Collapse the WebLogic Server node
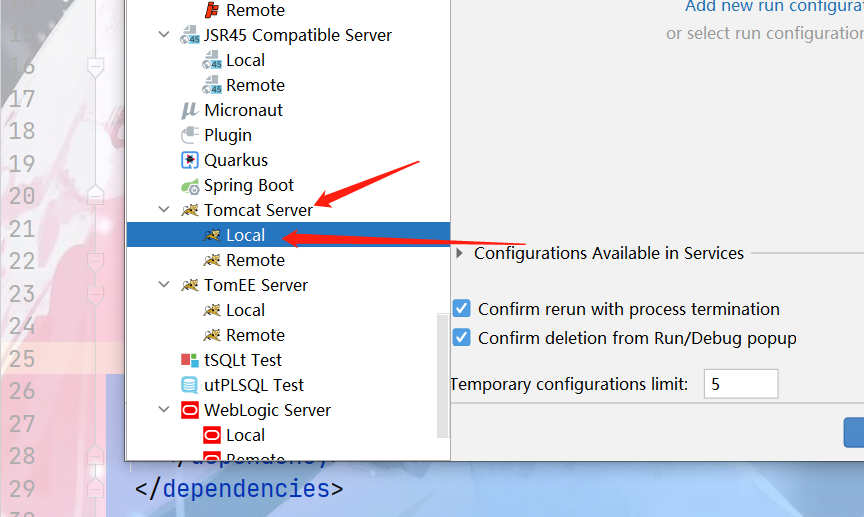This screenshot has width=864, height=517. [164, 410]
